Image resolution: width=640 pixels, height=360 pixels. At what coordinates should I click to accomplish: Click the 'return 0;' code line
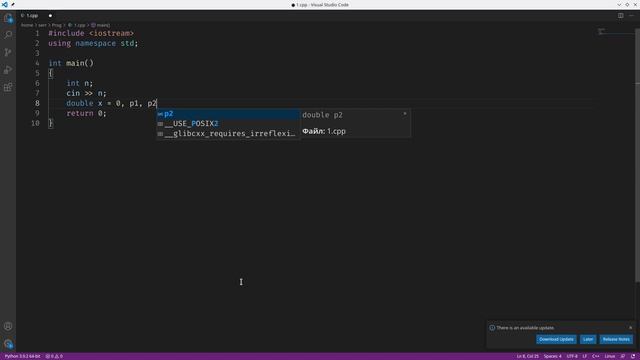(86, 113)
